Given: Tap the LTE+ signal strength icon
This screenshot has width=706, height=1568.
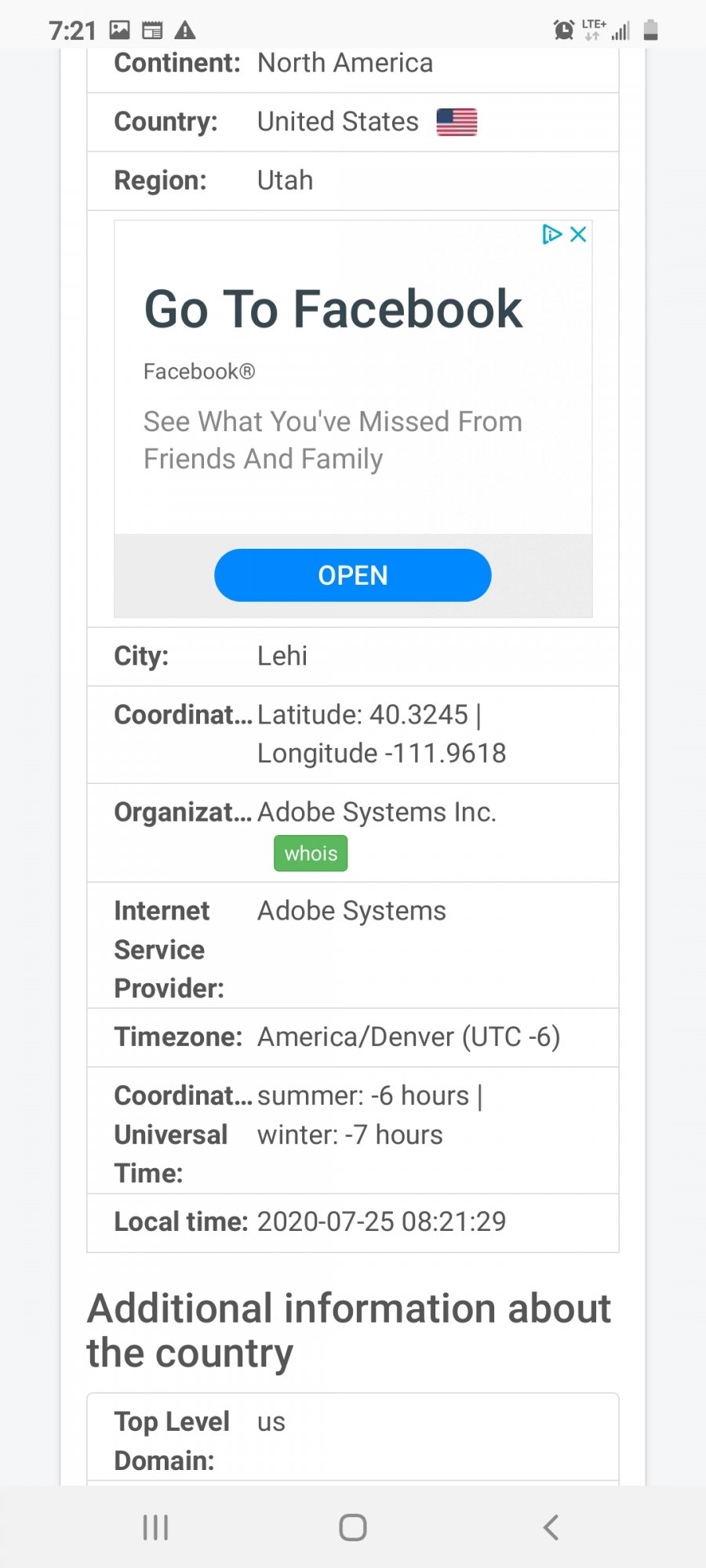Looking at the screenshot, I should 607,31.
